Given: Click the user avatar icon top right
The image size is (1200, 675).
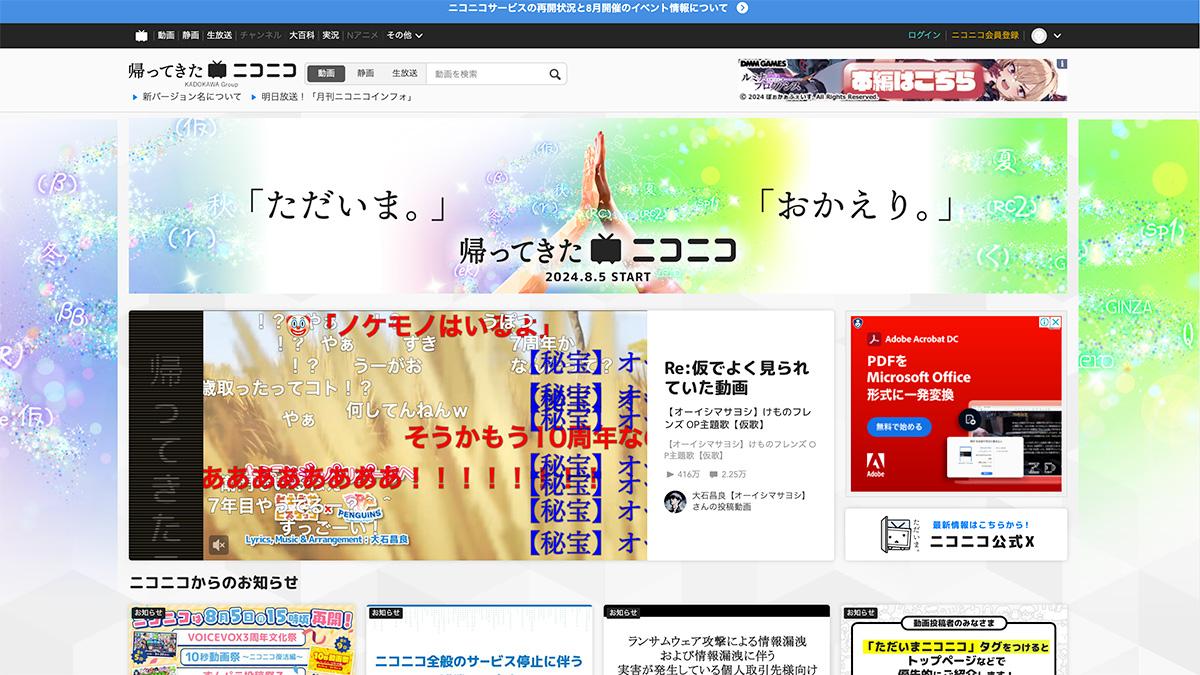Looking at the screenshot, I should tap(1037, 35).
